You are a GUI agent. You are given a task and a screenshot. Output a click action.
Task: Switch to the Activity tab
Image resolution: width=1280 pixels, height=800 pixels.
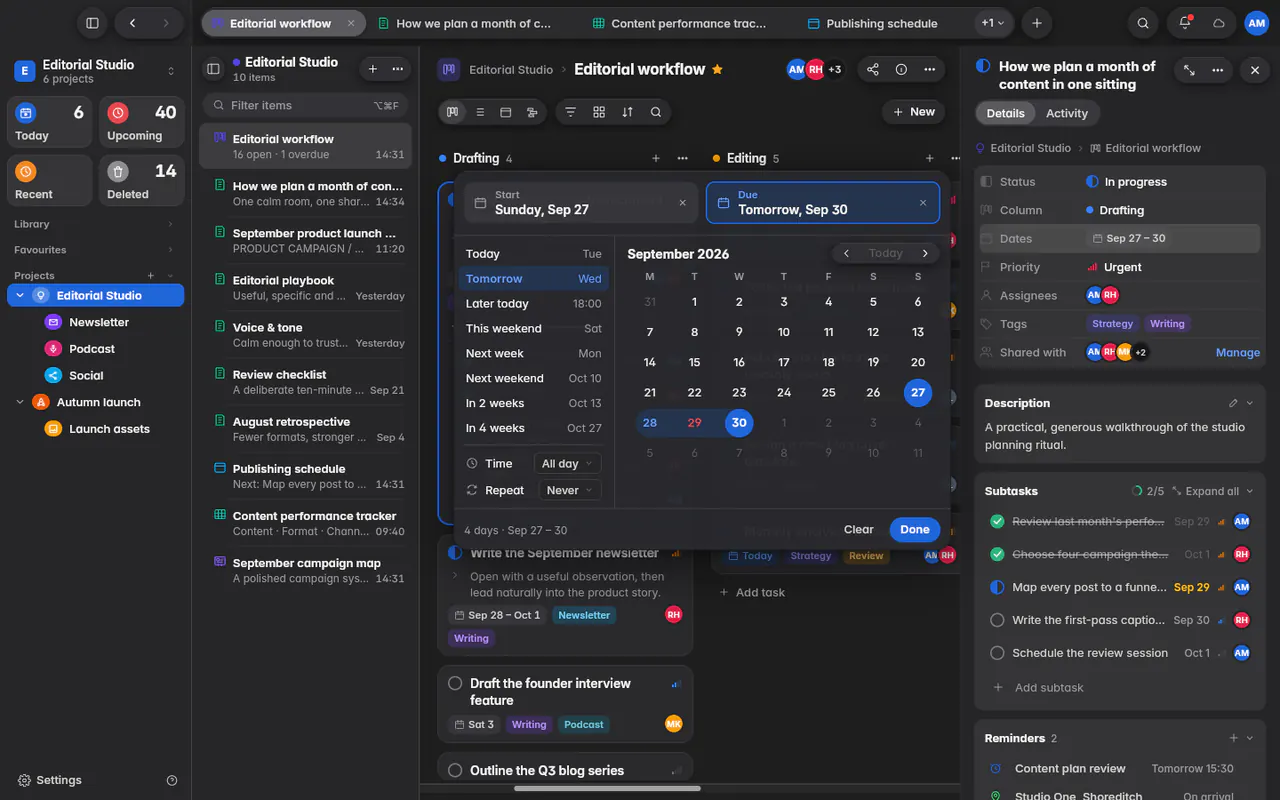[1067, 113]
